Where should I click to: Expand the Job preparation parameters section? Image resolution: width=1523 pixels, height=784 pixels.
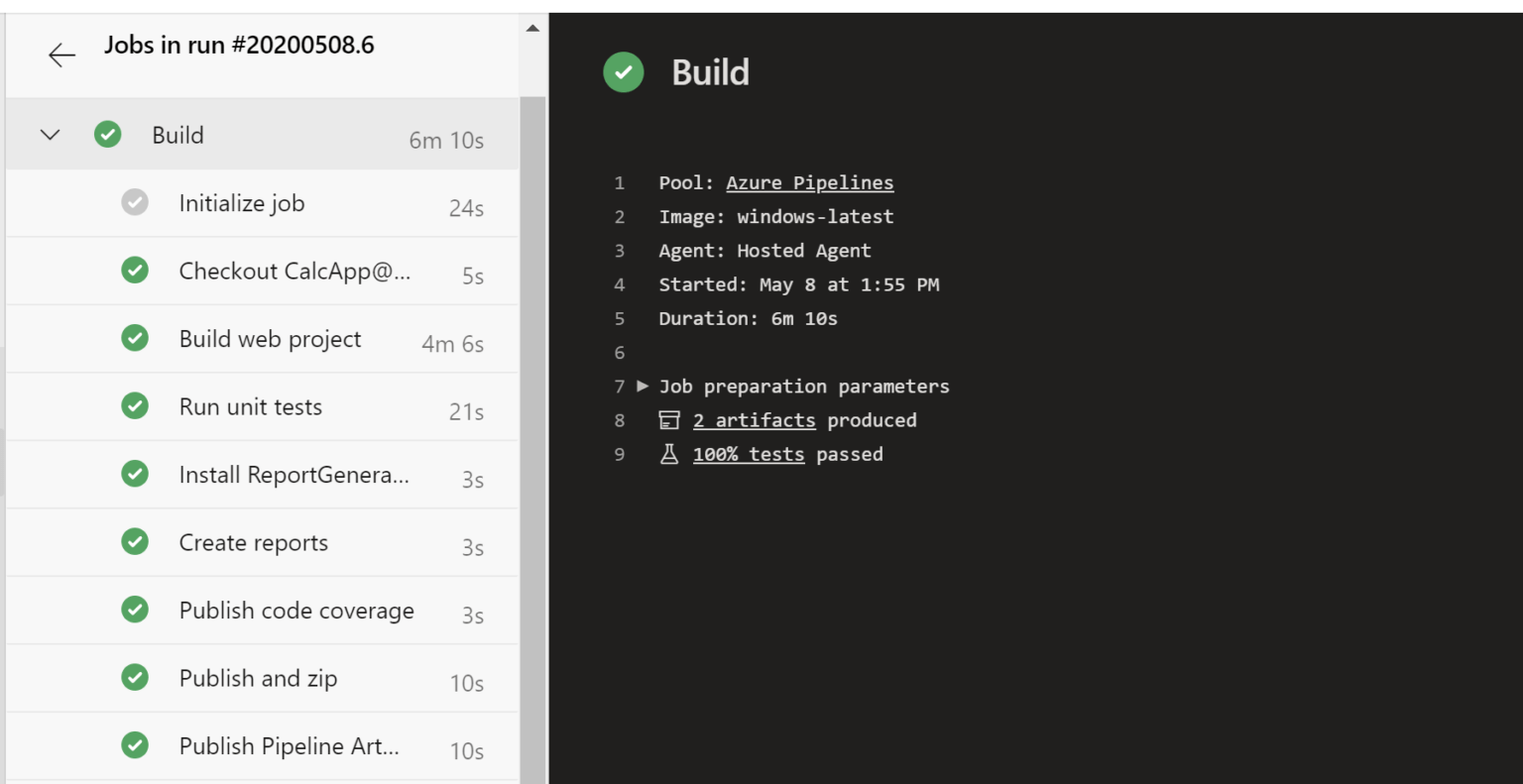click(x=644, y=387)
